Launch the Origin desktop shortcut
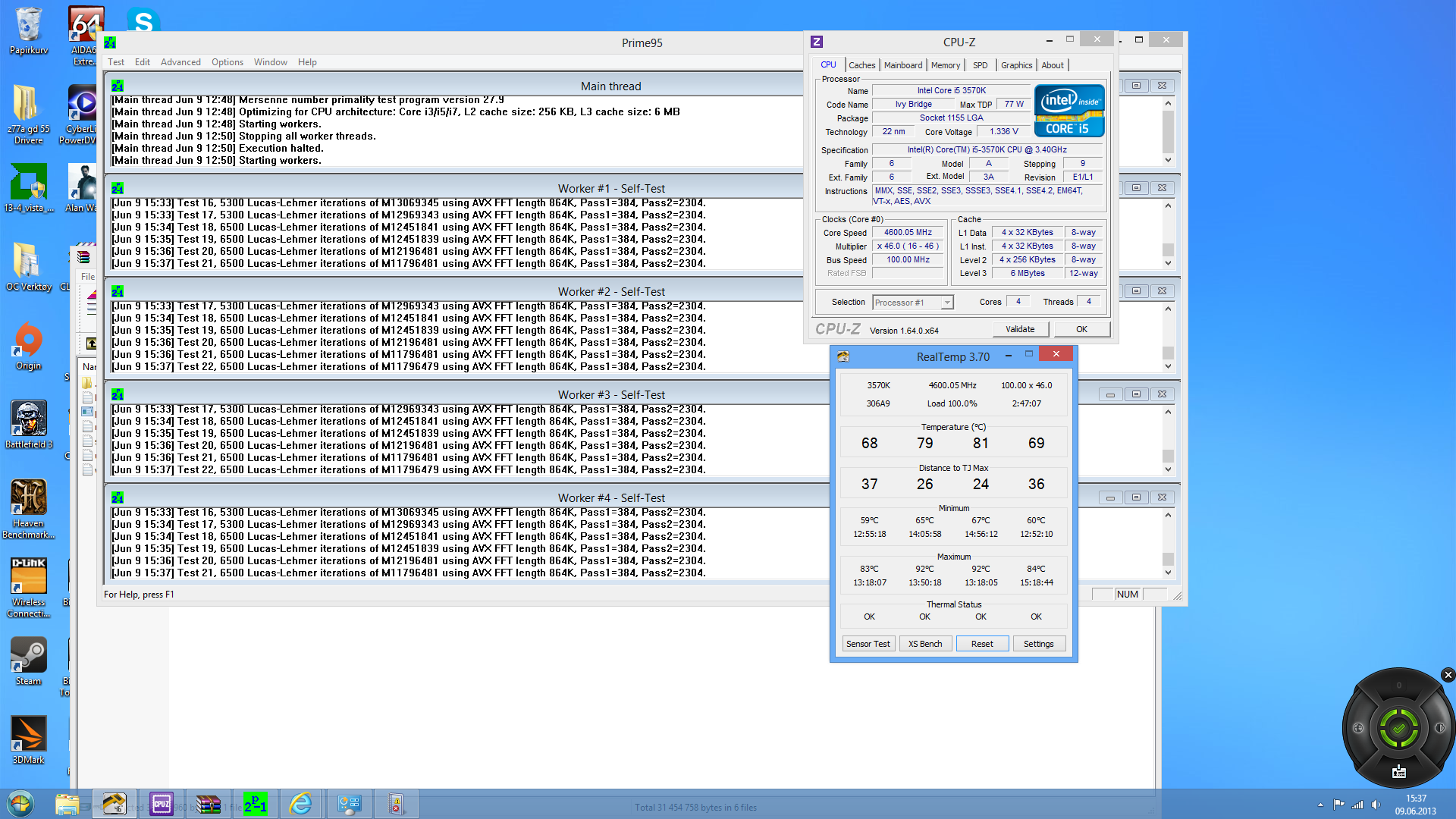The width and height of the screenshot is (1456, 819). pos(28,347)
